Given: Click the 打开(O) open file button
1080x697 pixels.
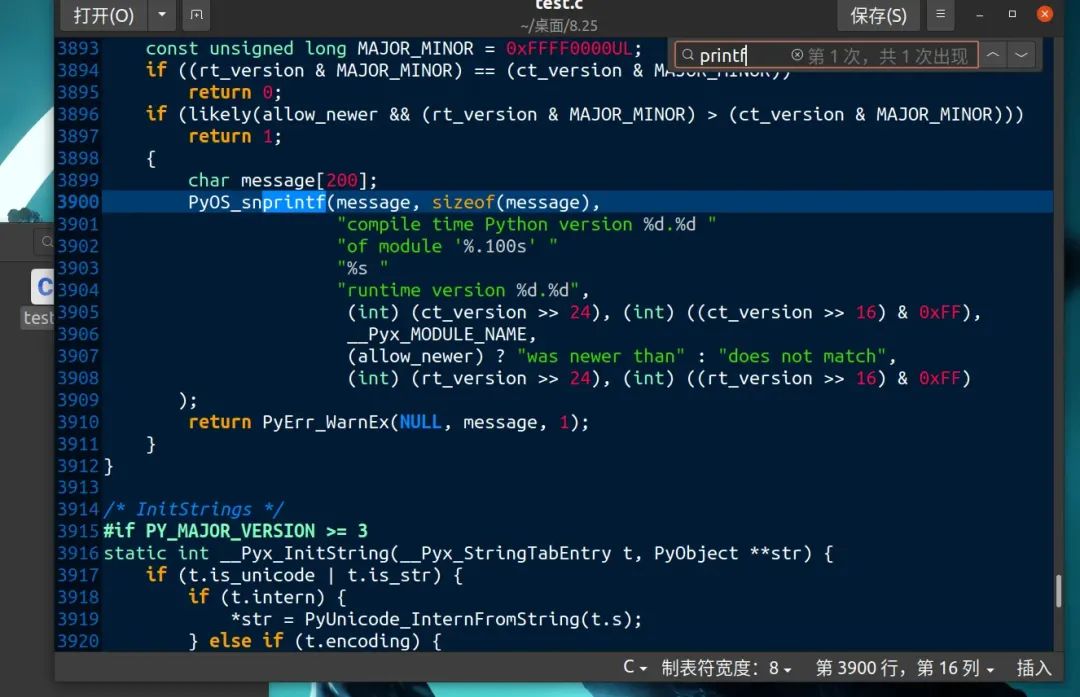Looking at the screenshot, I should pos(104,14).
